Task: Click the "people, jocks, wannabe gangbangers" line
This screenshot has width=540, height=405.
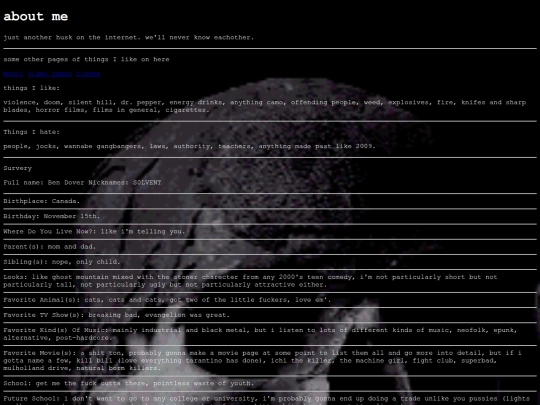Action: click(189, 146)
